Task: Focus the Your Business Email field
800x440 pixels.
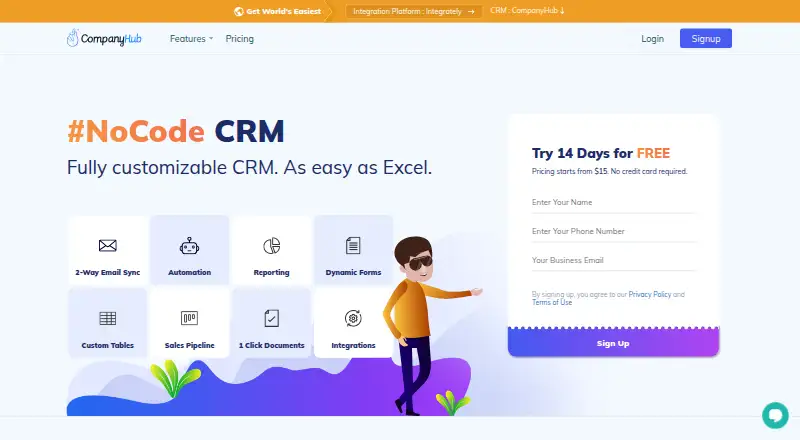Action: (x=613, y=260)
